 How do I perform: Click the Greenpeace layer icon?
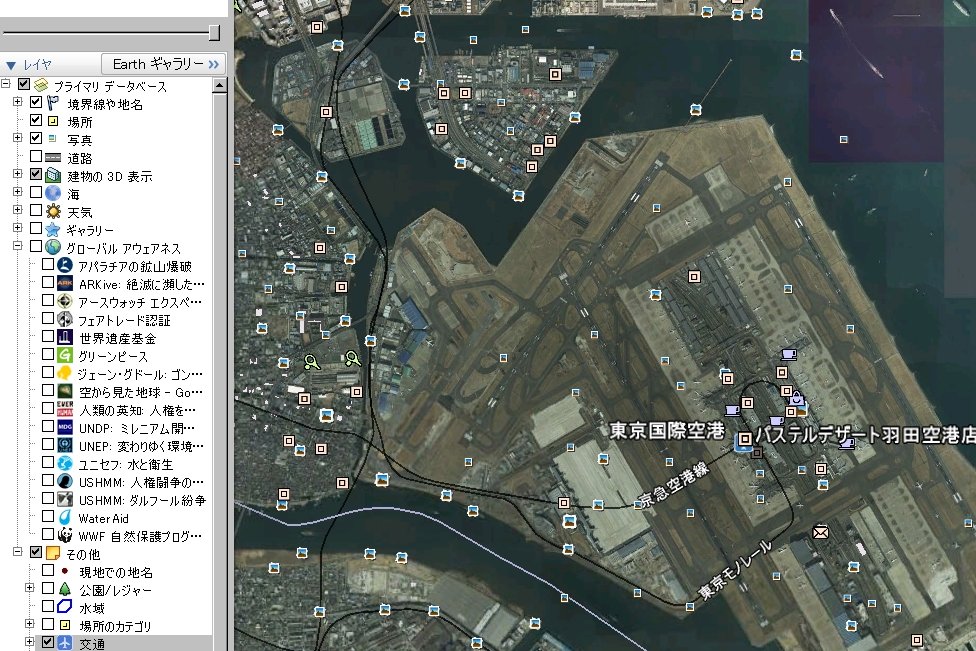tap(65, 356)
